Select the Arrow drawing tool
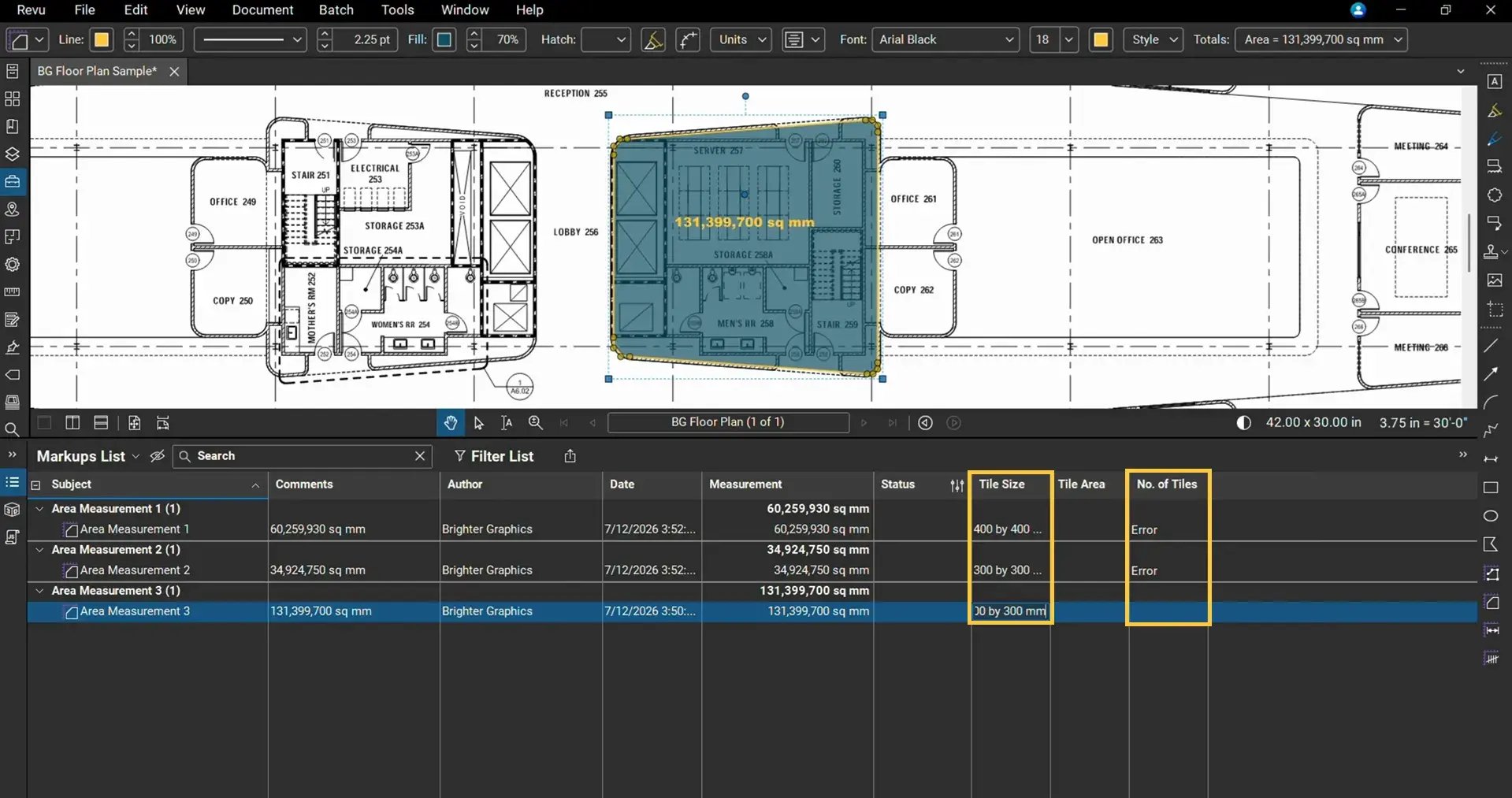The width and height of the screenshot is (1512, 798). [1491, 374]
